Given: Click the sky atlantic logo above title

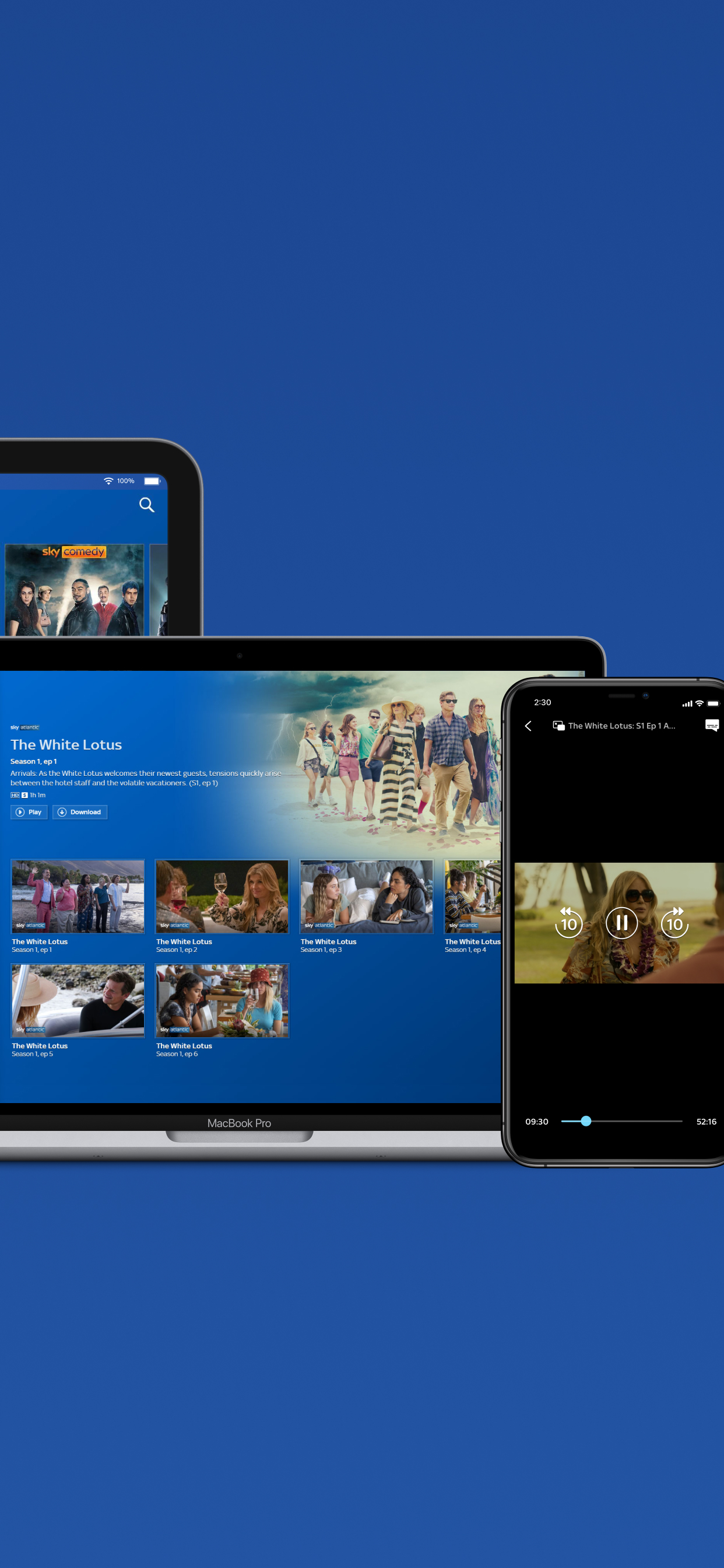Looking at the screenshot, I should click(x=25, y=727).
